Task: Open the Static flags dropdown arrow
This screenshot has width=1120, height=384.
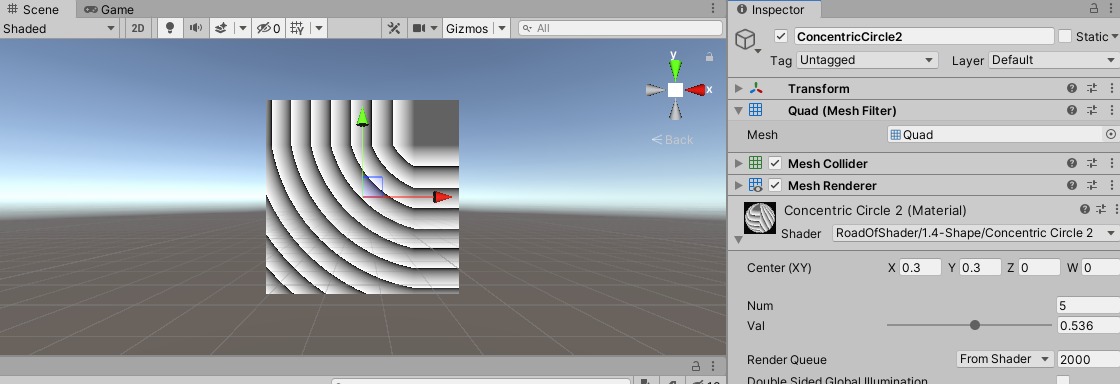Action: (1115, 37)
